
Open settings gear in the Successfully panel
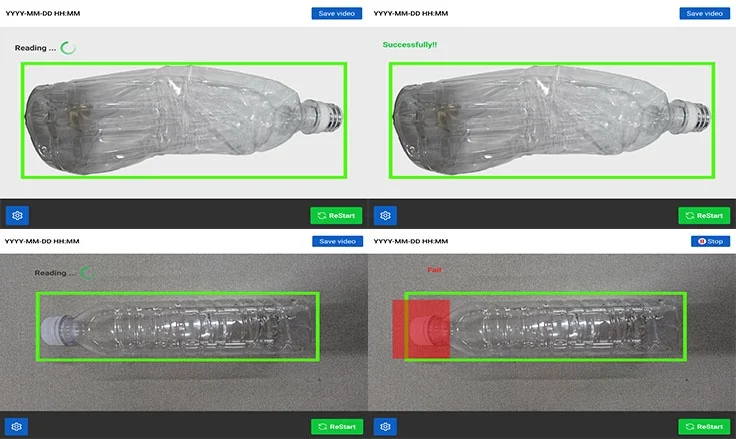(x=385, y=215)
